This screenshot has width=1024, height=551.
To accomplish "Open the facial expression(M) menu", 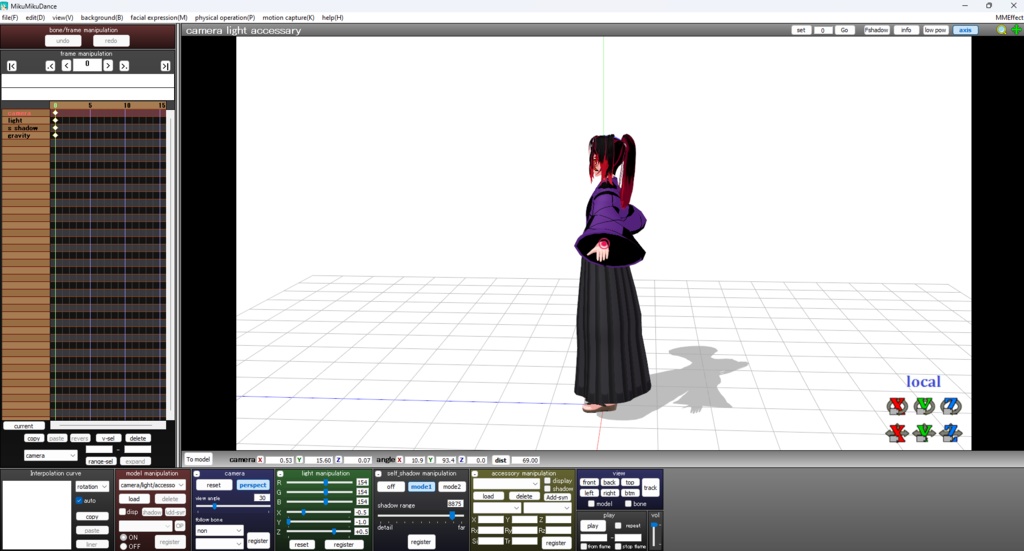I will tap(159, 18).
